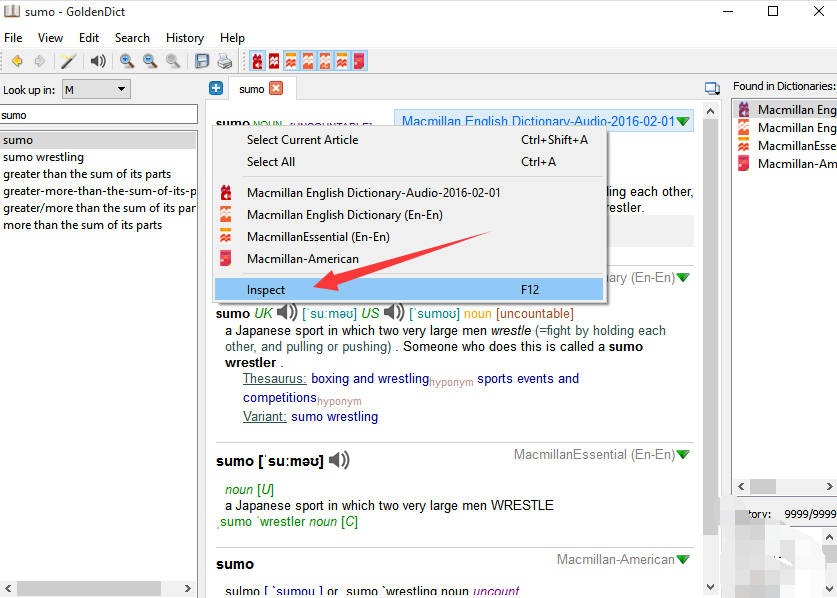837x598 pixels.
Task: Zoom out with the minus magnifier
Action: (x=150, y=61)
